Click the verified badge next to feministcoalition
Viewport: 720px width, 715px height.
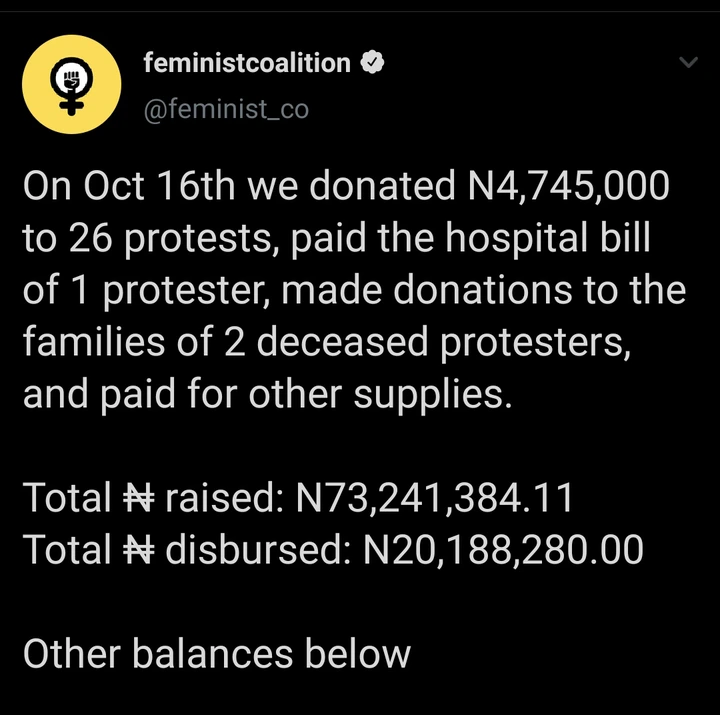(372, 64)
